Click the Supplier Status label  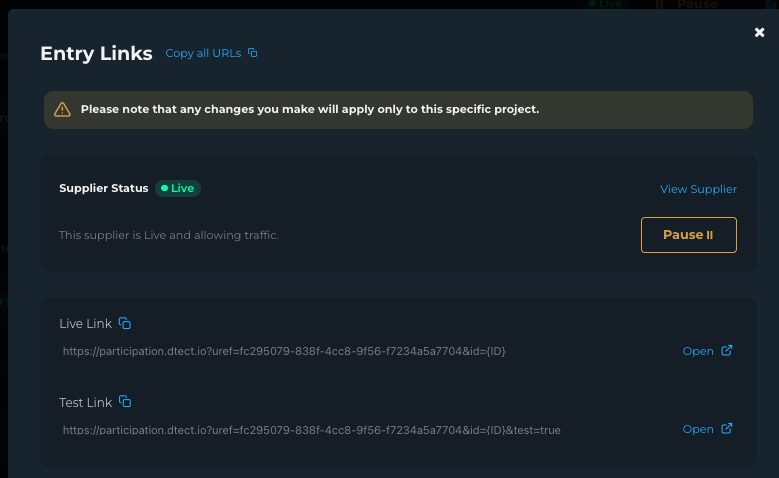(x=103, y=188)
